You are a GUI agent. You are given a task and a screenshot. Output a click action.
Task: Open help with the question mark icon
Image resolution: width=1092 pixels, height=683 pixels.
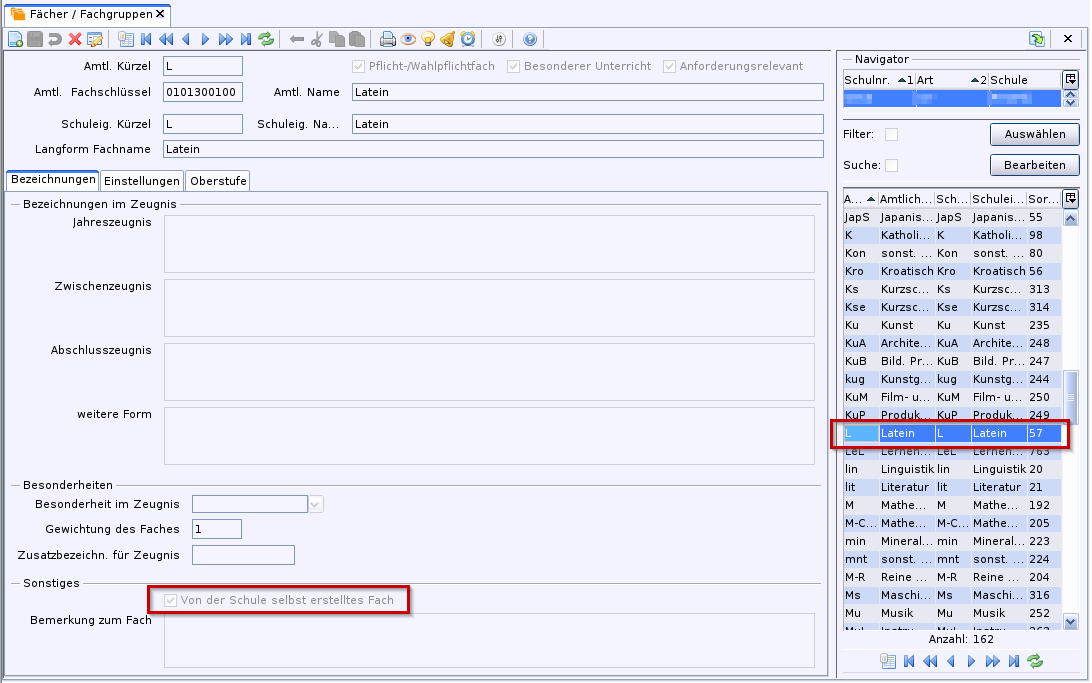[530, 39]
